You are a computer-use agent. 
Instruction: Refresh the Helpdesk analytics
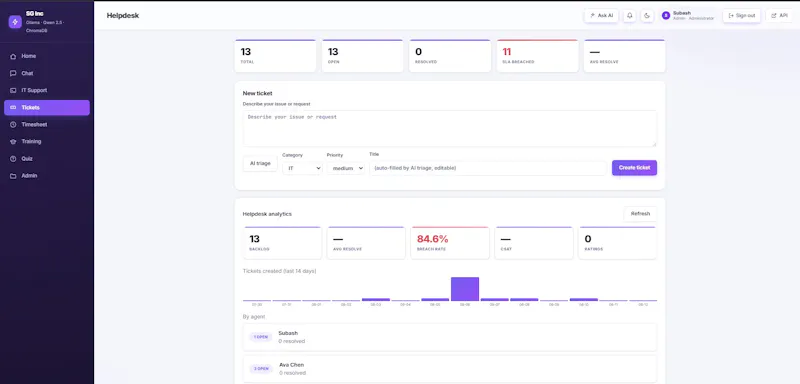(x=640, y=214)
